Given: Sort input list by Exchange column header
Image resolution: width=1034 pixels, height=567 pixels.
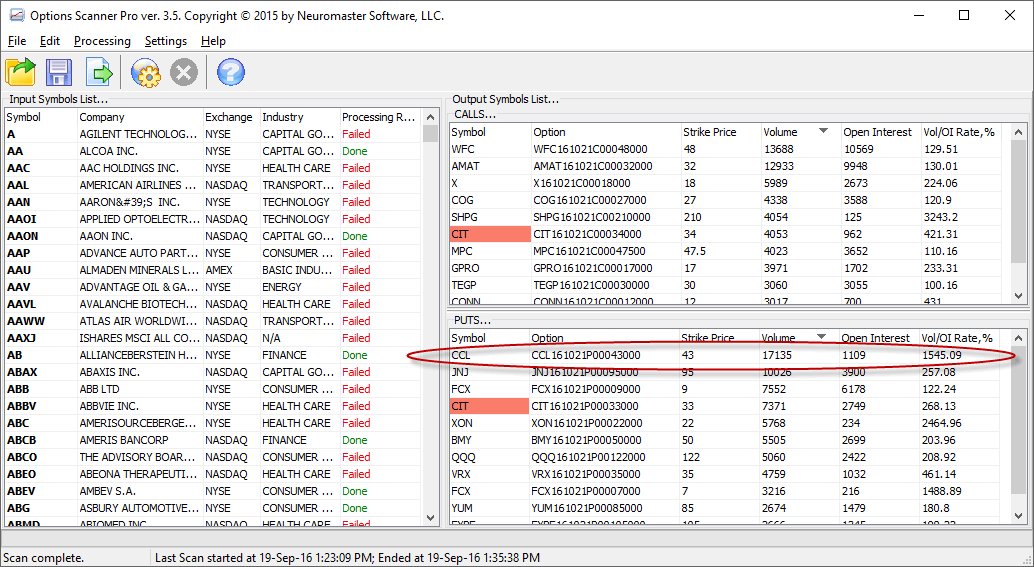Looking at the screenshot, I should [231, 117].
